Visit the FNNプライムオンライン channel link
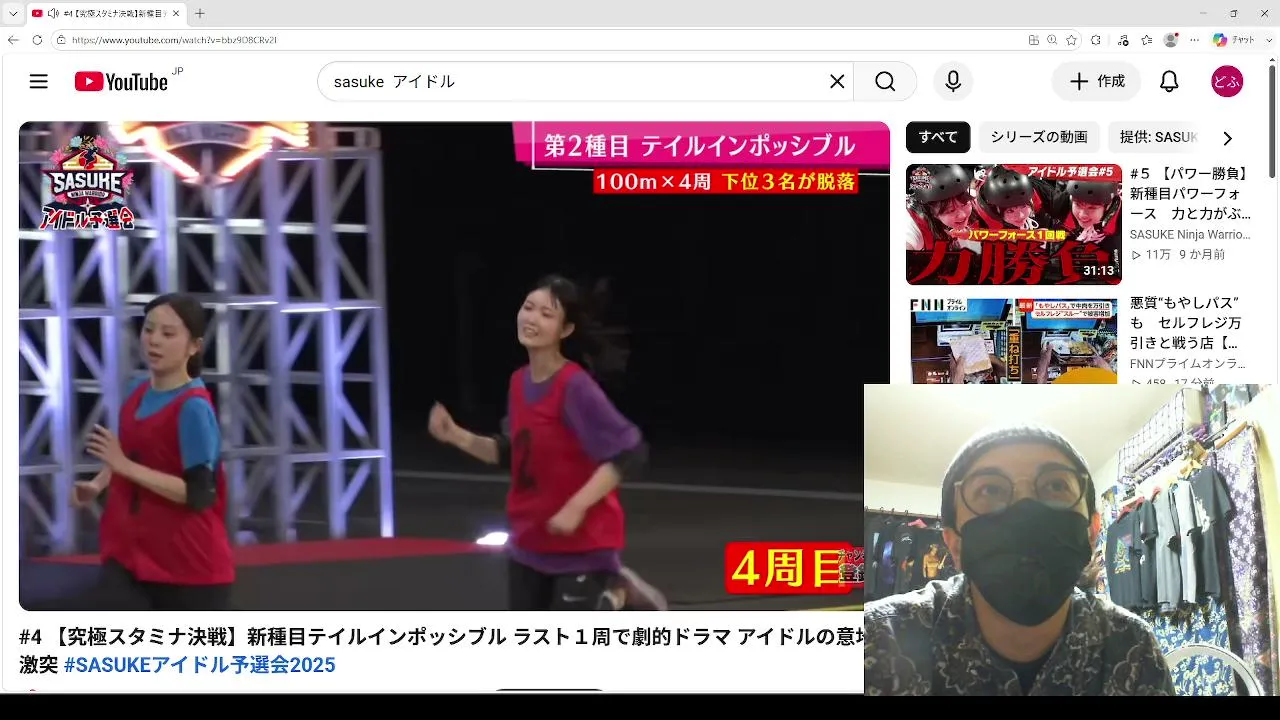 tap(1188, 364)
